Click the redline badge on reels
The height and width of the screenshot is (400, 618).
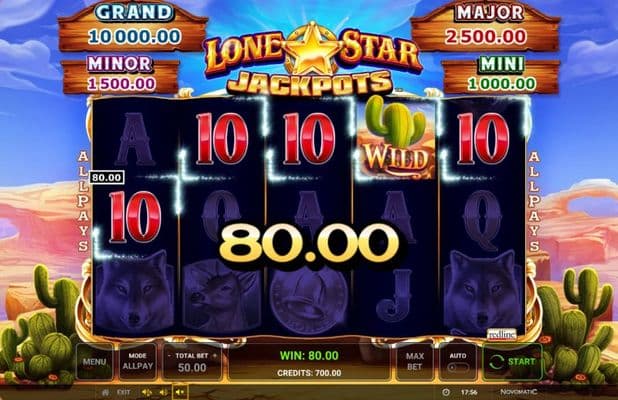coord(501,335)
